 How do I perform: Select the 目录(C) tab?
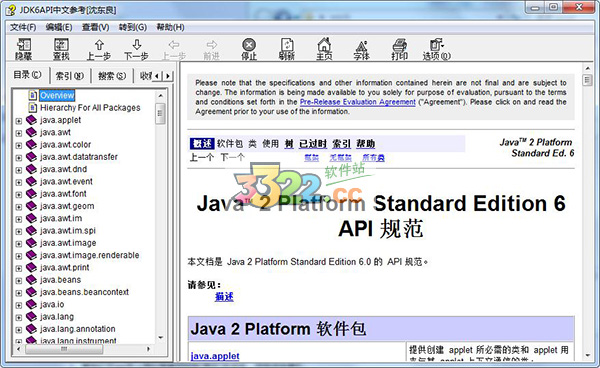coord(28,75)
